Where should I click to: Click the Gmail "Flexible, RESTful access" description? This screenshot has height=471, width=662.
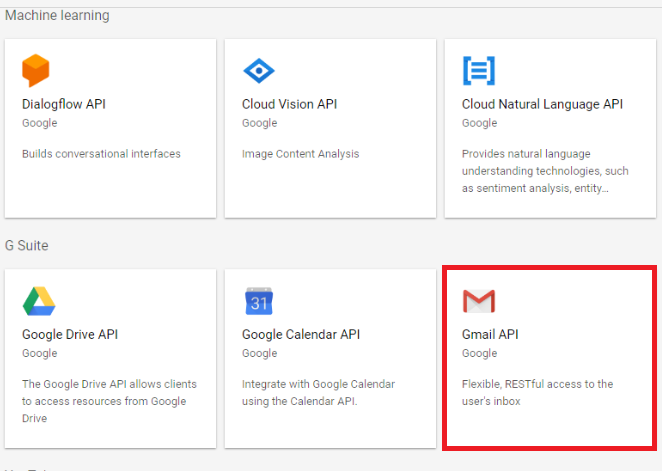click(537, 393)
